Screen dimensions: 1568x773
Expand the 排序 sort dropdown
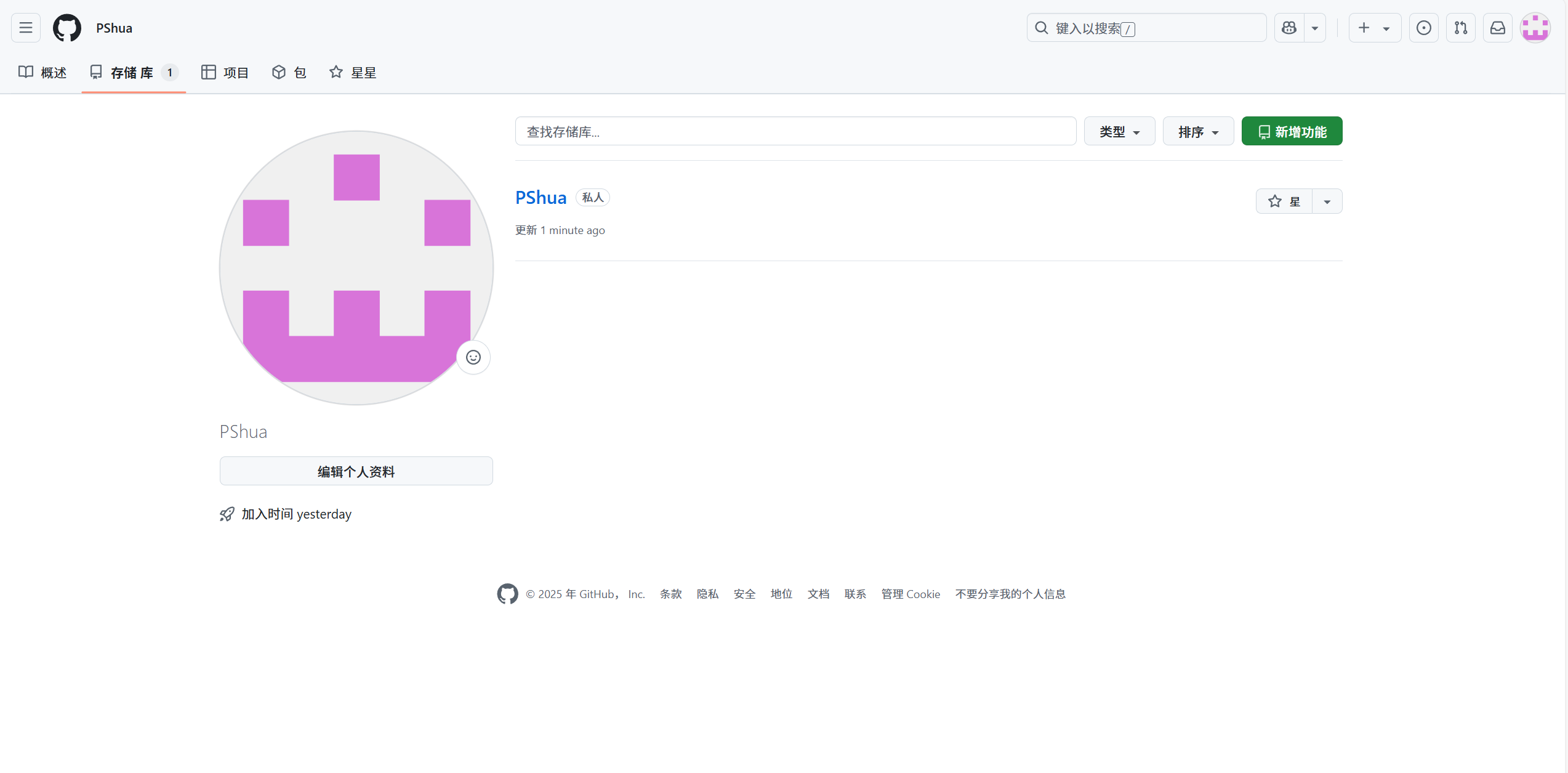pos(1198,131)
